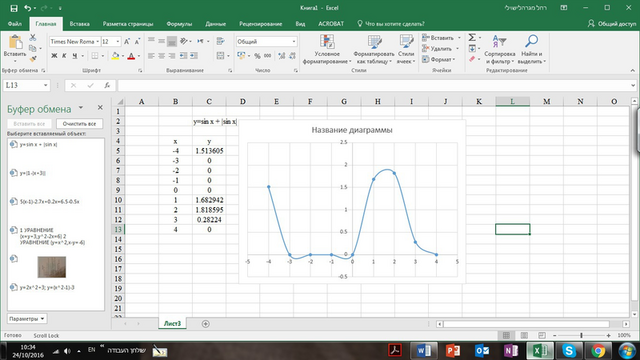Click the insert function fx icon
The height and width of the screenshot is (360, 640).
(107, 85)
